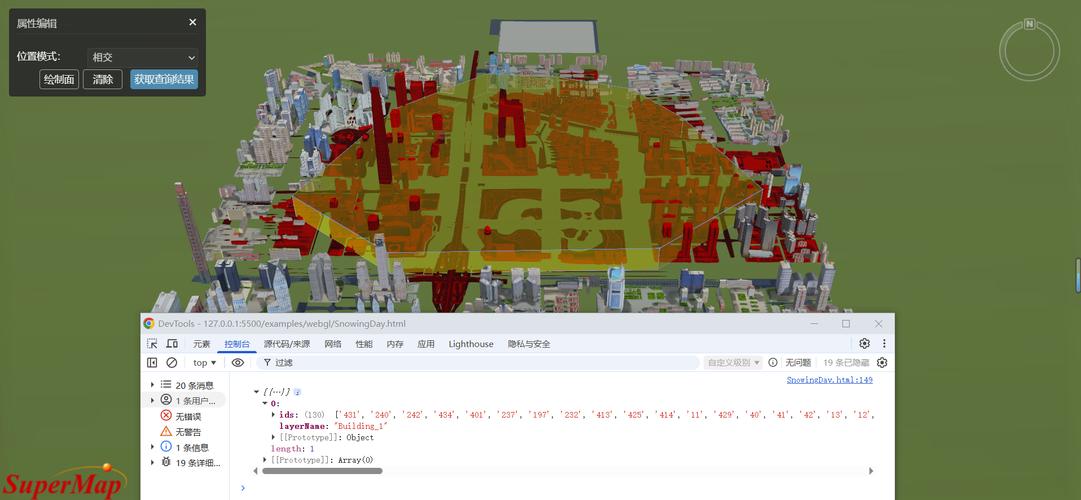1081x500 pixels.
Task: Open DevTools settings gear in tab bar
Action: click(x=865, y=343)
